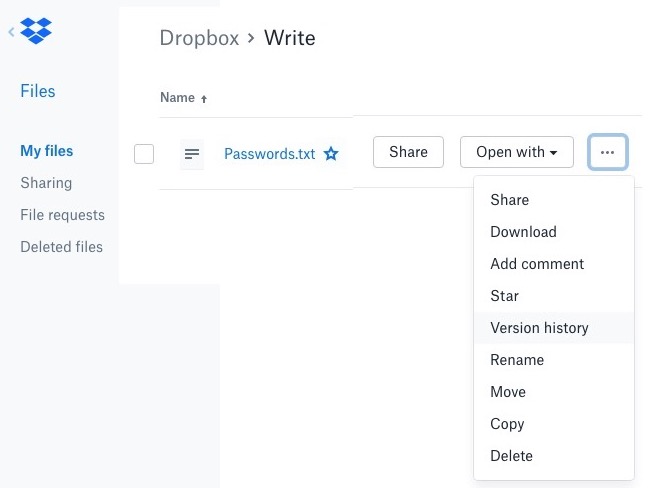
Task: Select My files in sidebar
Action: [47, 151]
